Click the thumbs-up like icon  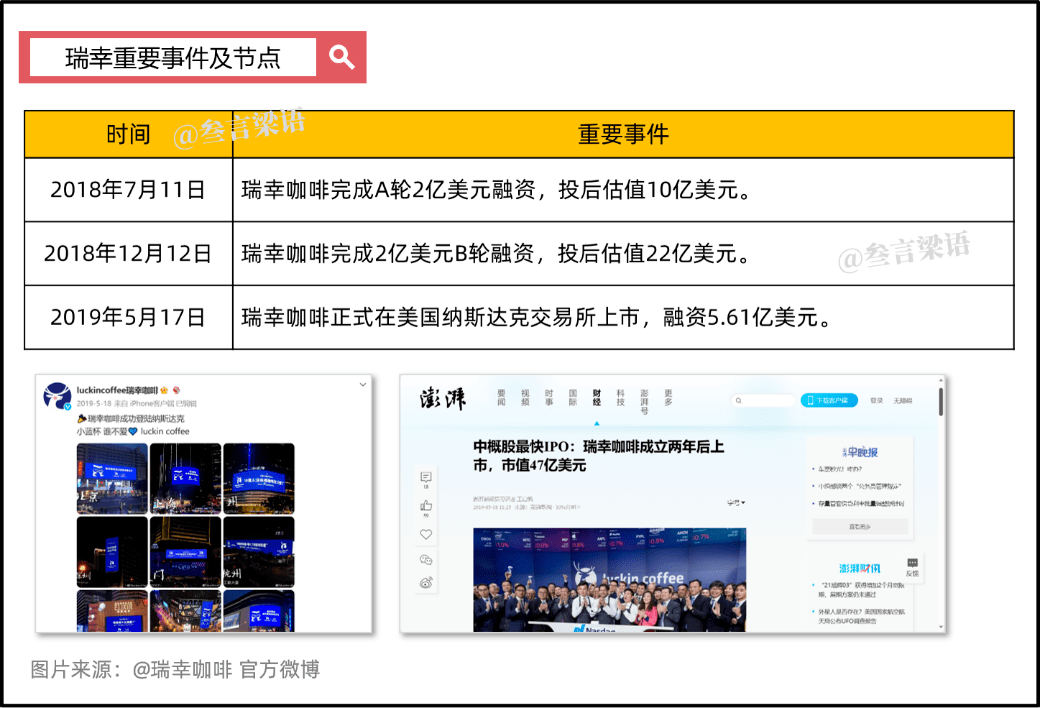426,507
